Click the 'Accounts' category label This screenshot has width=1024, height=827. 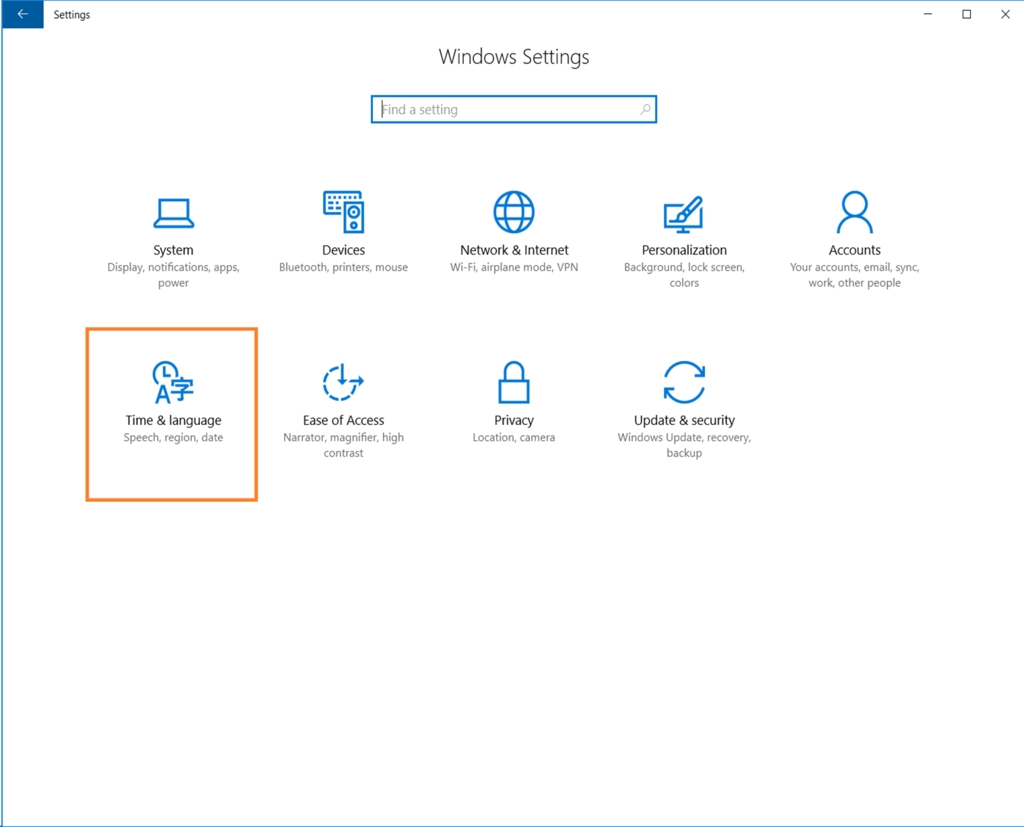coord(854,250)
